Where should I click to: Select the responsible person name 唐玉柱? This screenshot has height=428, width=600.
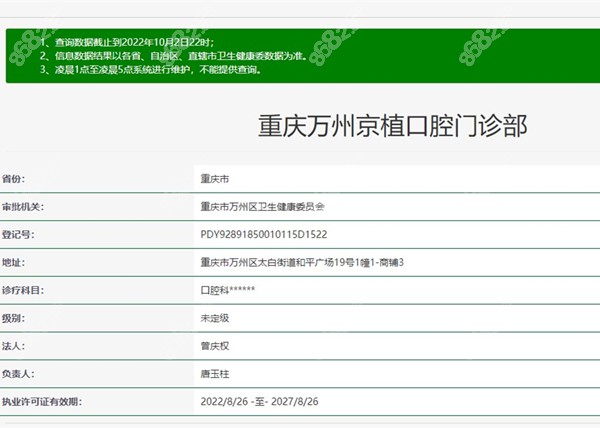pyautogui.click(x=215, y=374)
